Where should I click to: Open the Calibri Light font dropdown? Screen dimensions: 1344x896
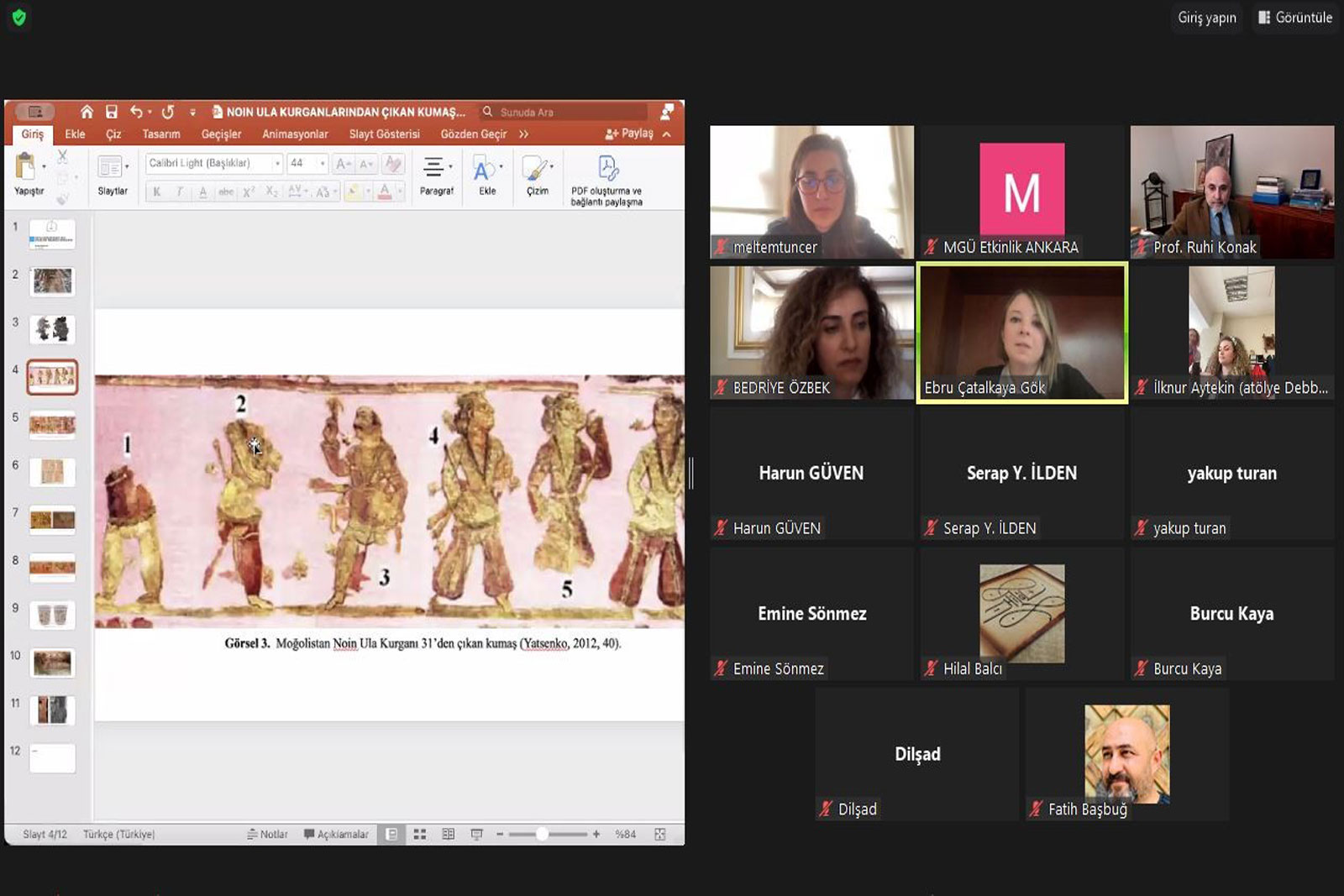pos(277,164)
